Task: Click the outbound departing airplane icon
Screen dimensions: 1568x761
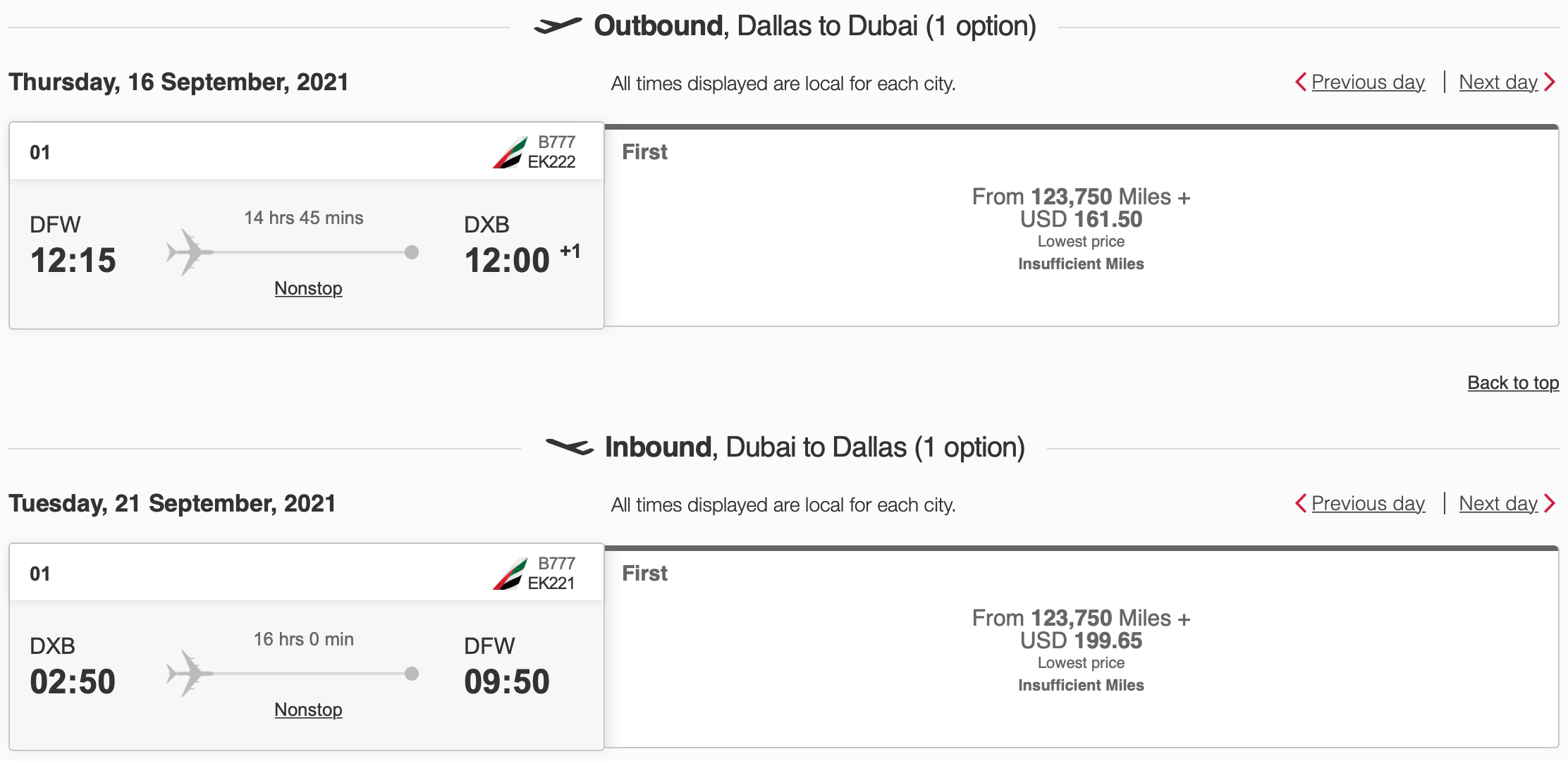Action: point(559,26)
